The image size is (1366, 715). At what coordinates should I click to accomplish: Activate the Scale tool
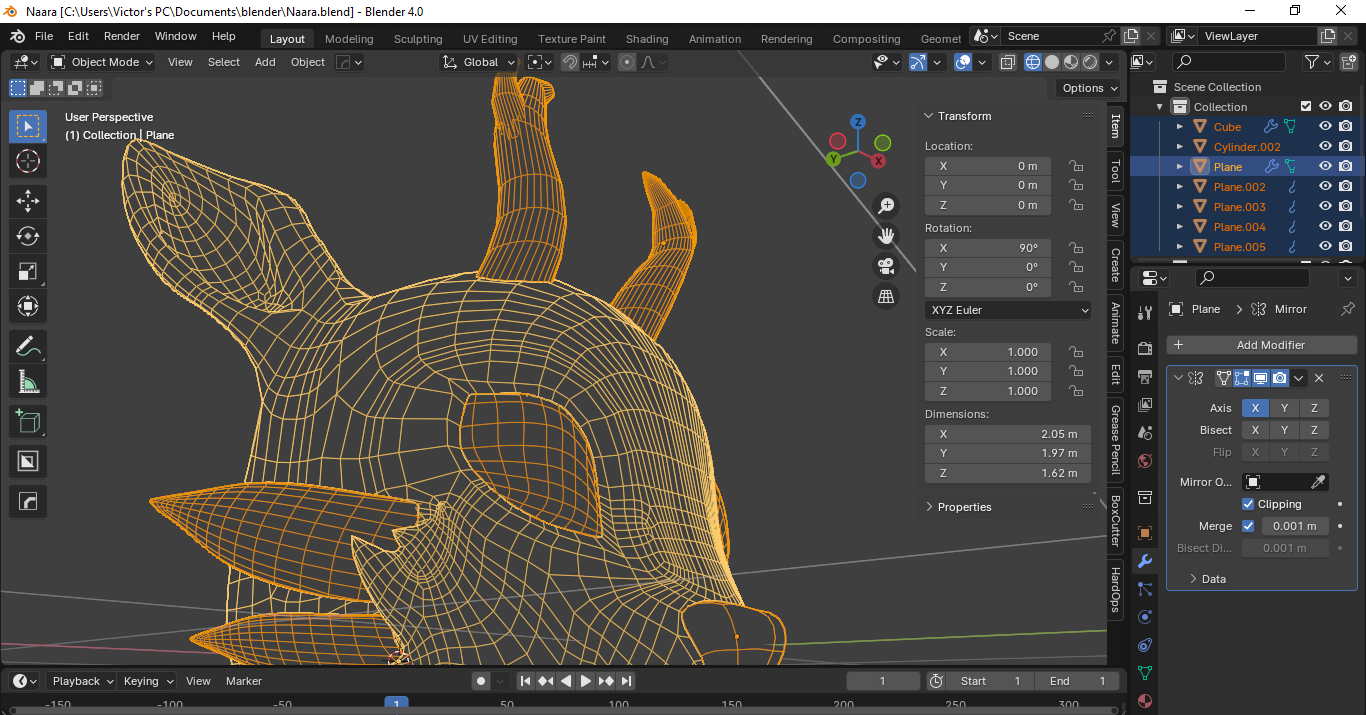(28, 271)
